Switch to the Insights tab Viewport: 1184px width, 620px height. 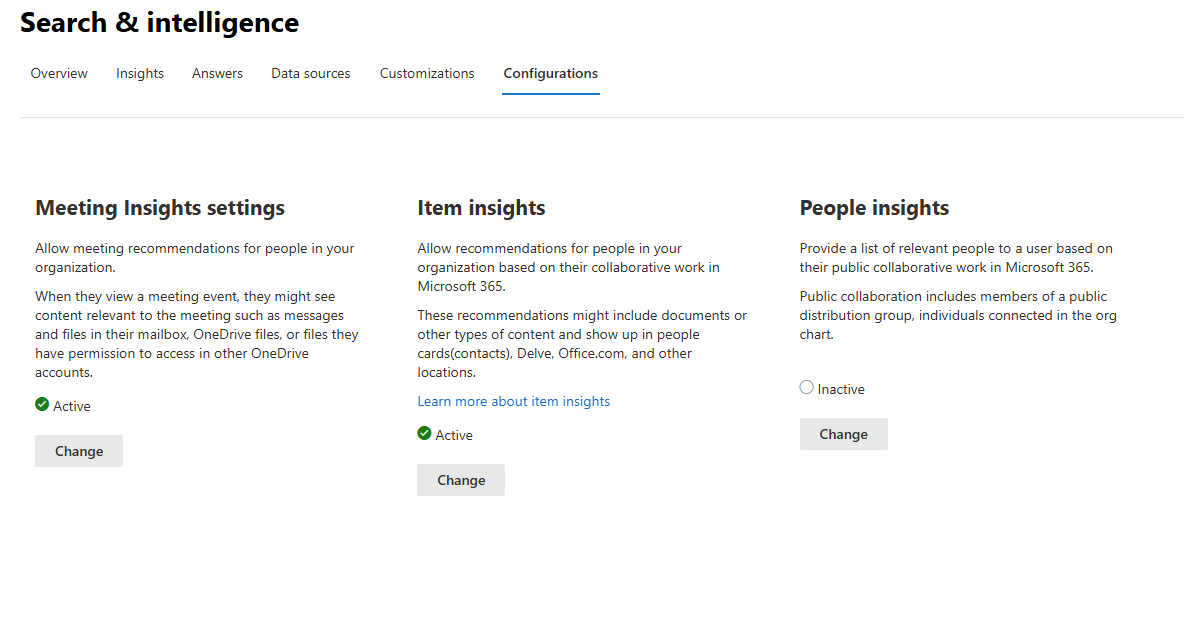point(140,73)
